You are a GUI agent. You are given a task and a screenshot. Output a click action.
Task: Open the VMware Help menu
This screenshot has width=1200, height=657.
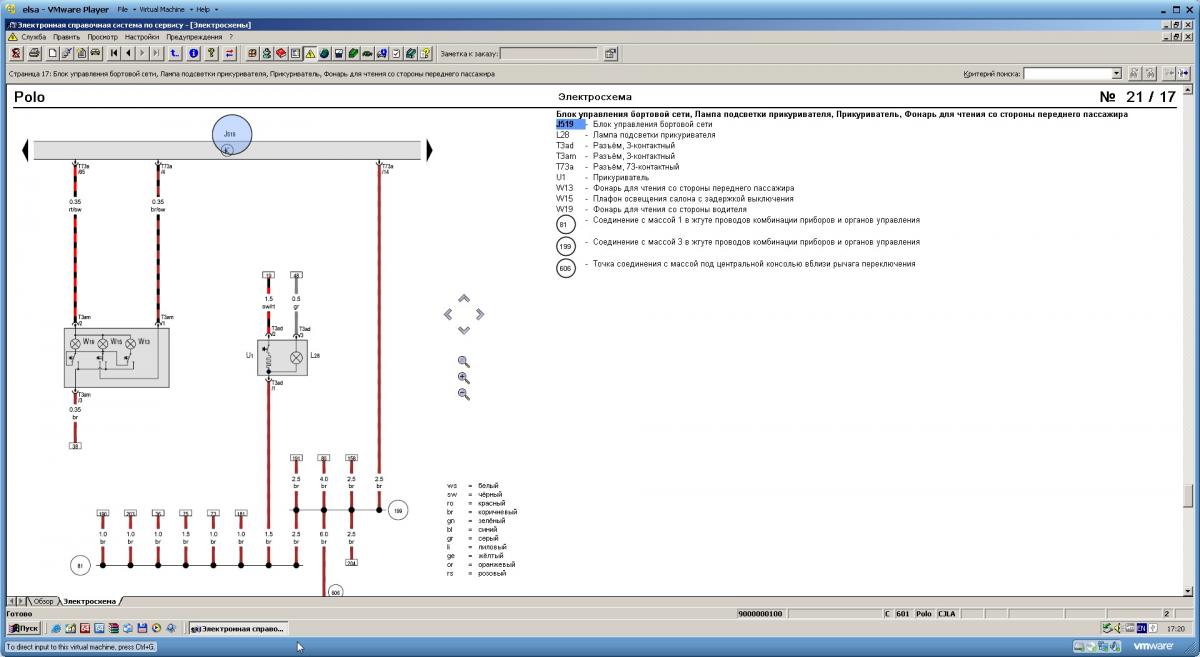point(206,9)
